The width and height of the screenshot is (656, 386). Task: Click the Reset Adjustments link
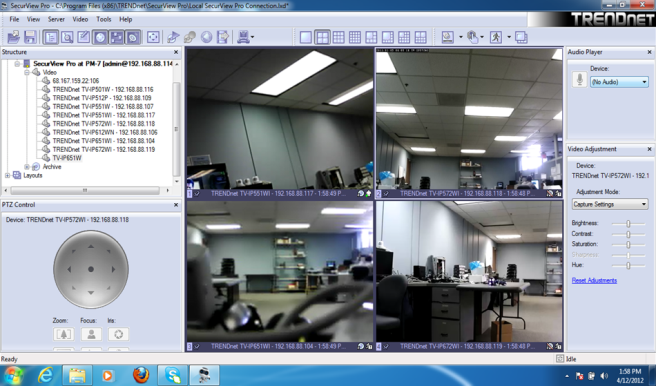[594, 280]
